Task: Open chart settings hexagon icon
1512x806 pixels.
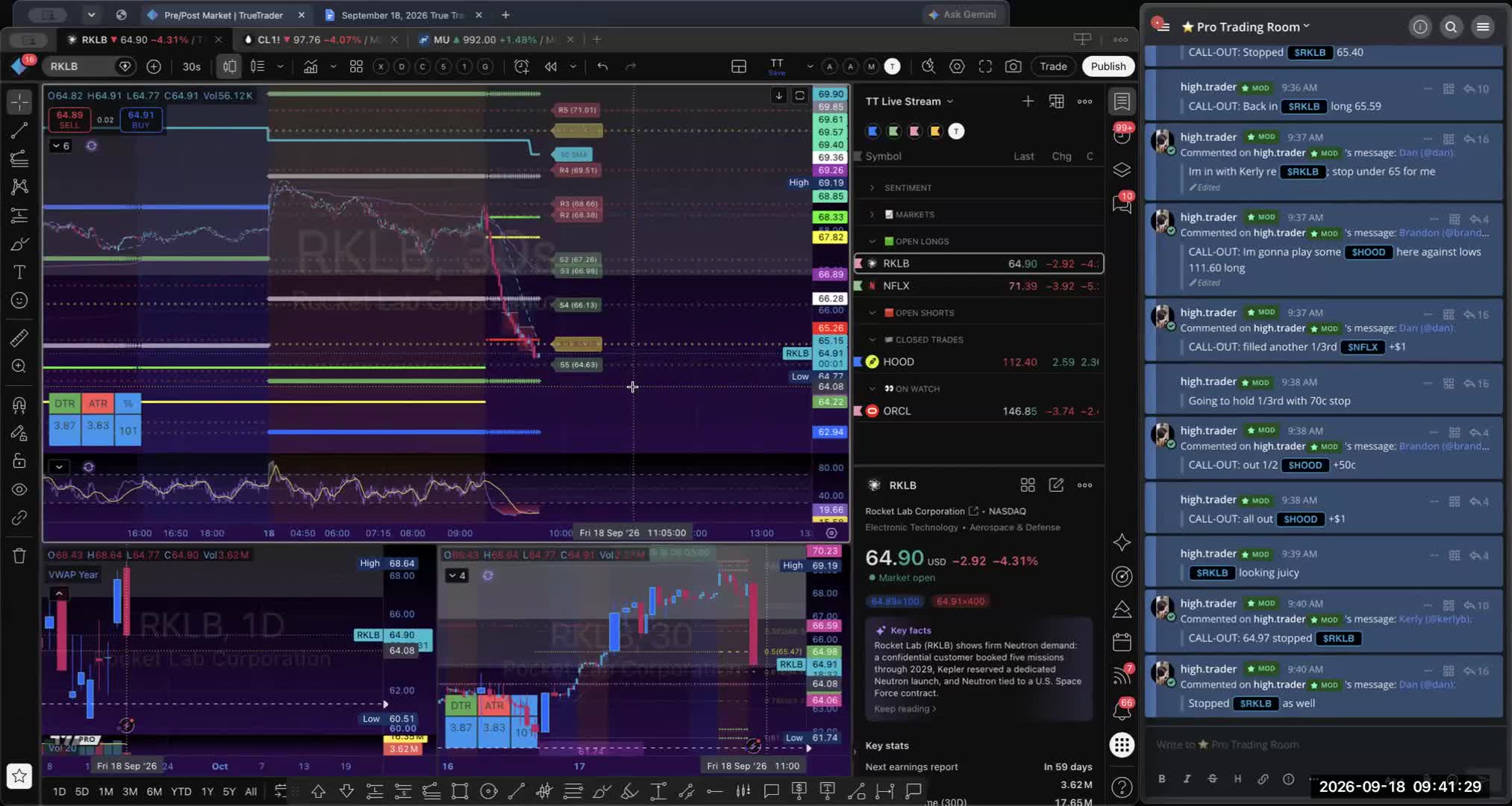Action: 957,66
